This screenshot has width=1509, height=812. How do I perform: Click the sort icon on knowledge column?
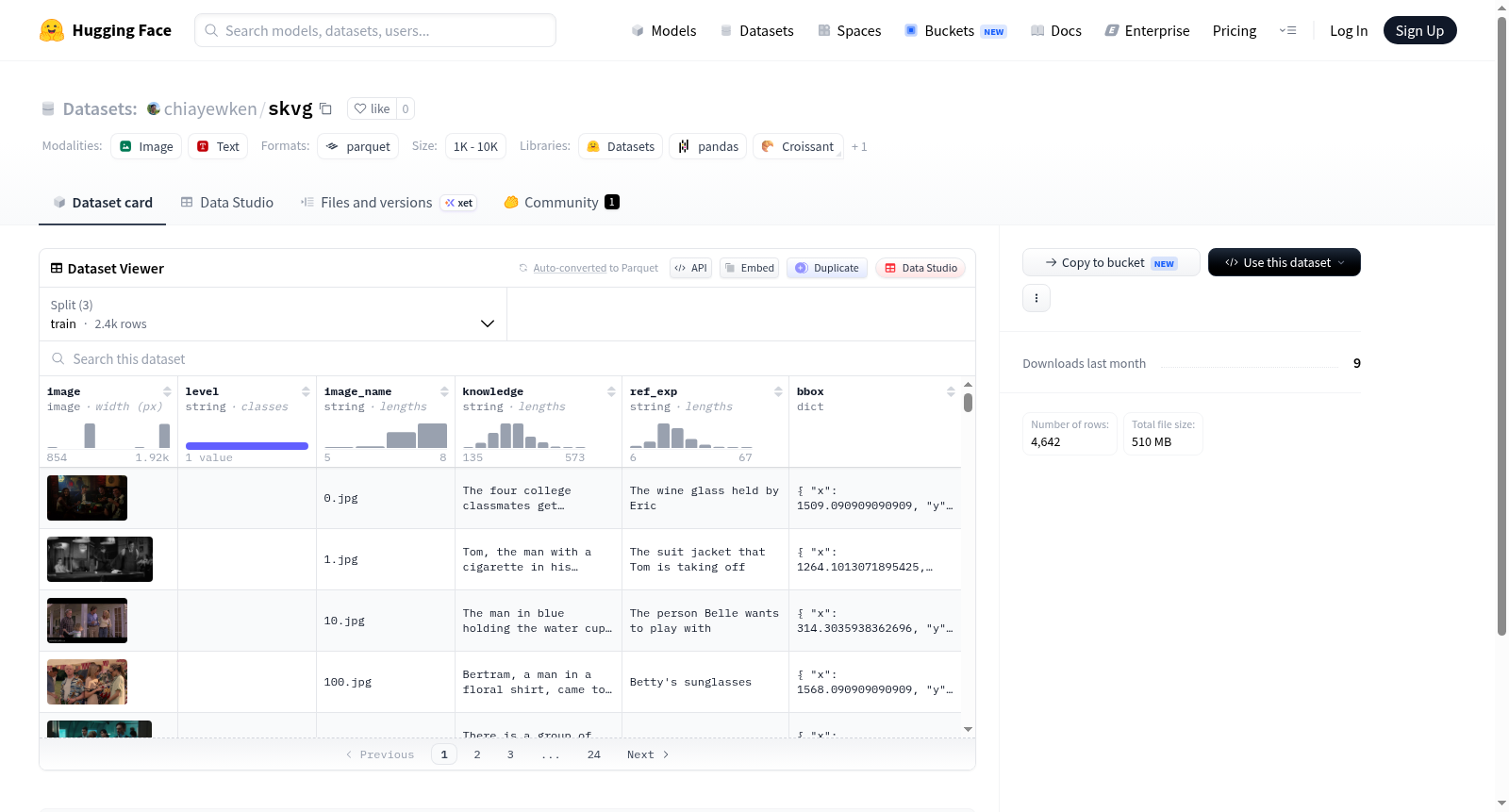click(611, 391)
